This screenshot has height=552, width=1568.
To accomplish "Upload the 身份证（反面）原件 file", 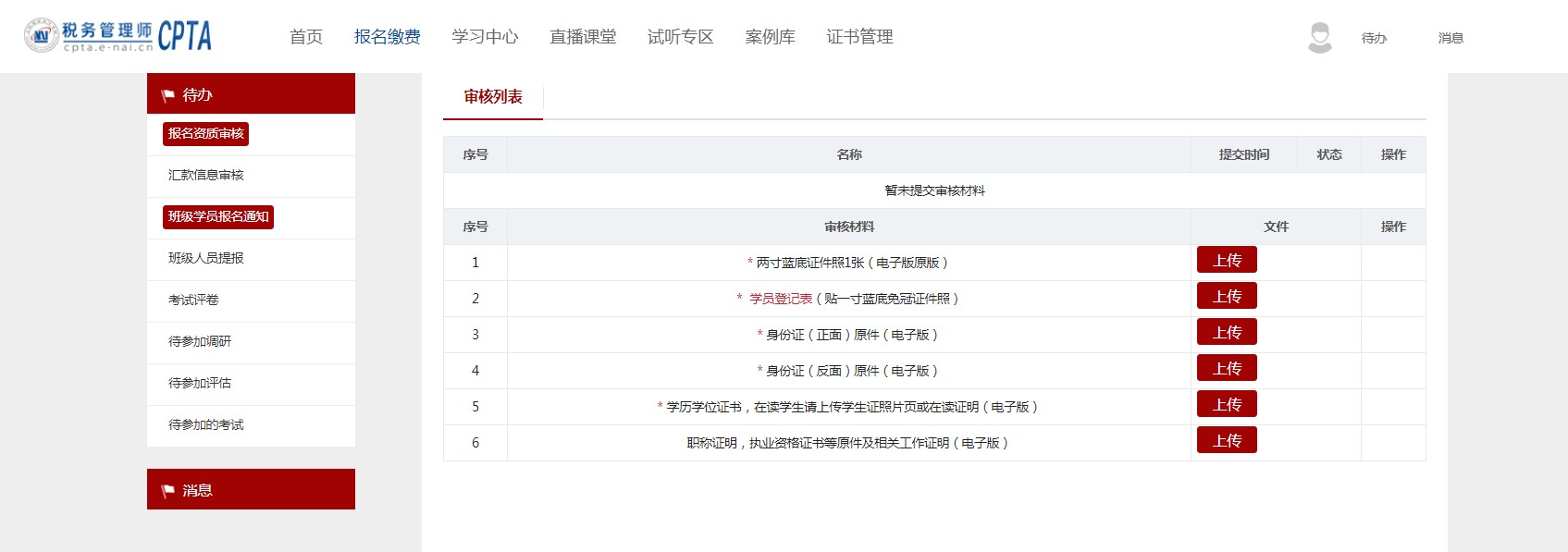I will pyautogui.click(x=1227, y=368).
